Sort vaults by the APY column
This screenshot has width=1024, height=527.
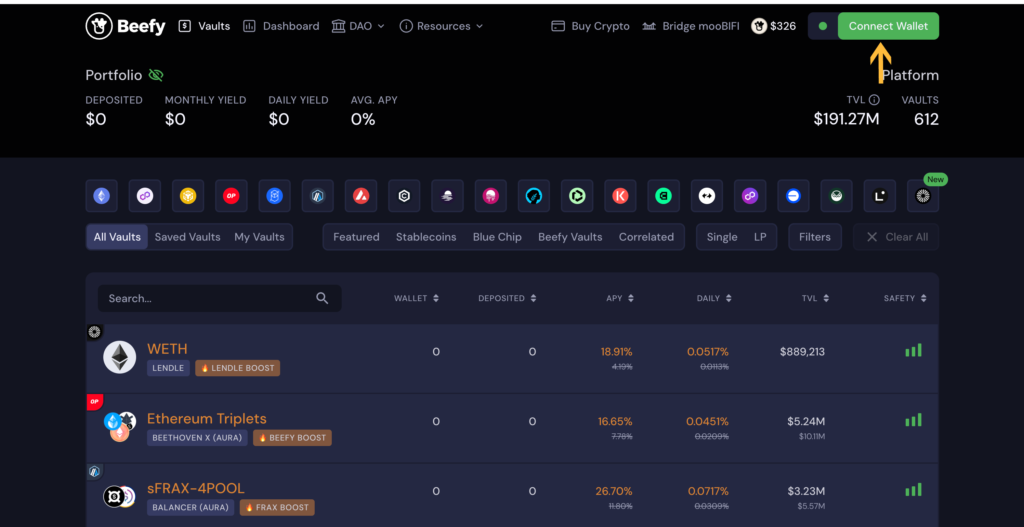pyautogui.click(x=620, y=298)
